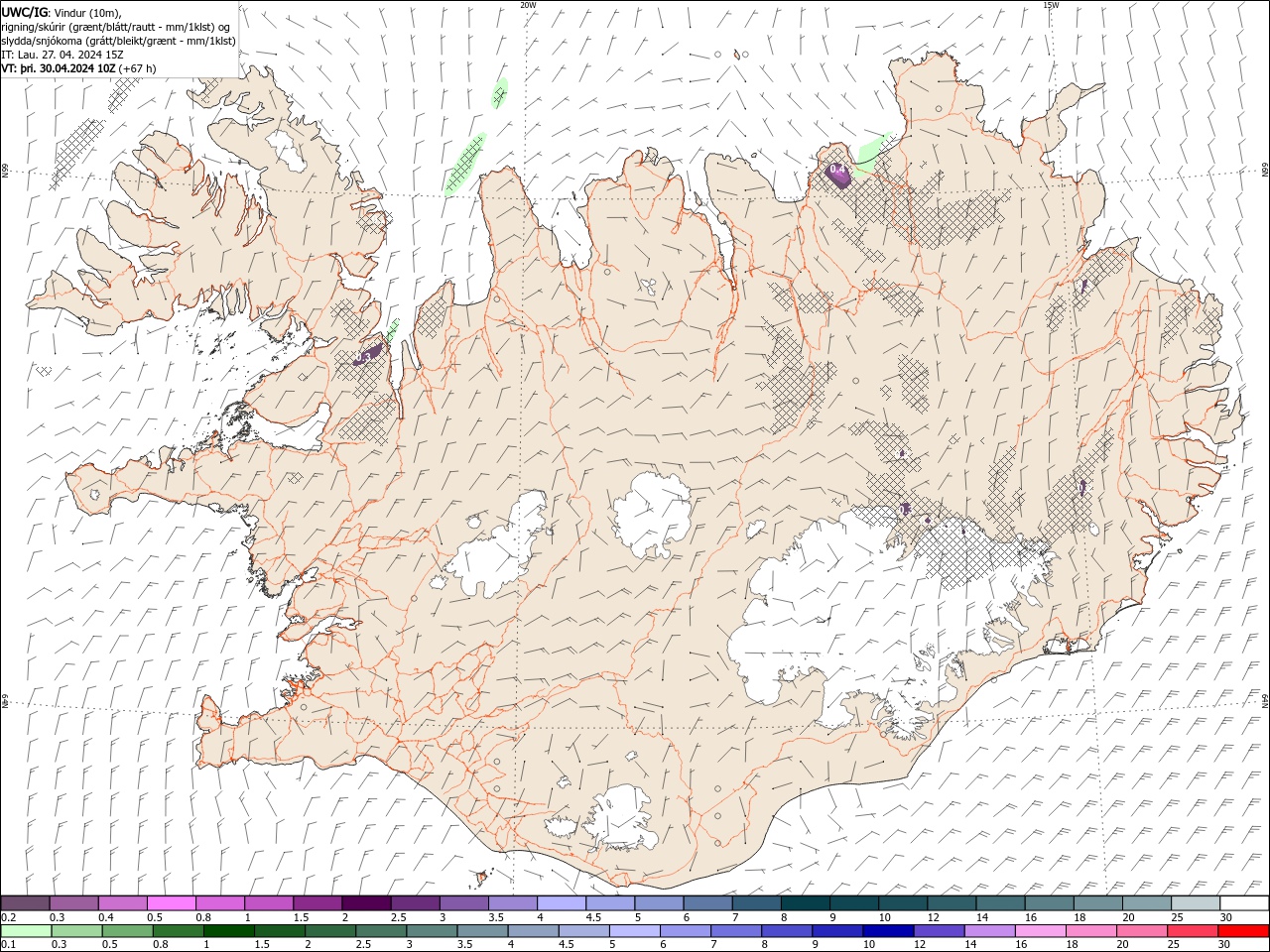
Task: Click the lower legend swatch labeled 4.5
Action: click(x=583, y=931)
